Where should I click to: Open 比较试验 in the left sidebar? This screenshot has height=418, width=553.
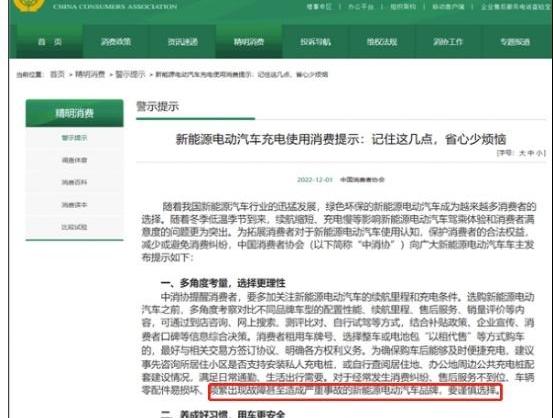coord(74,227)
